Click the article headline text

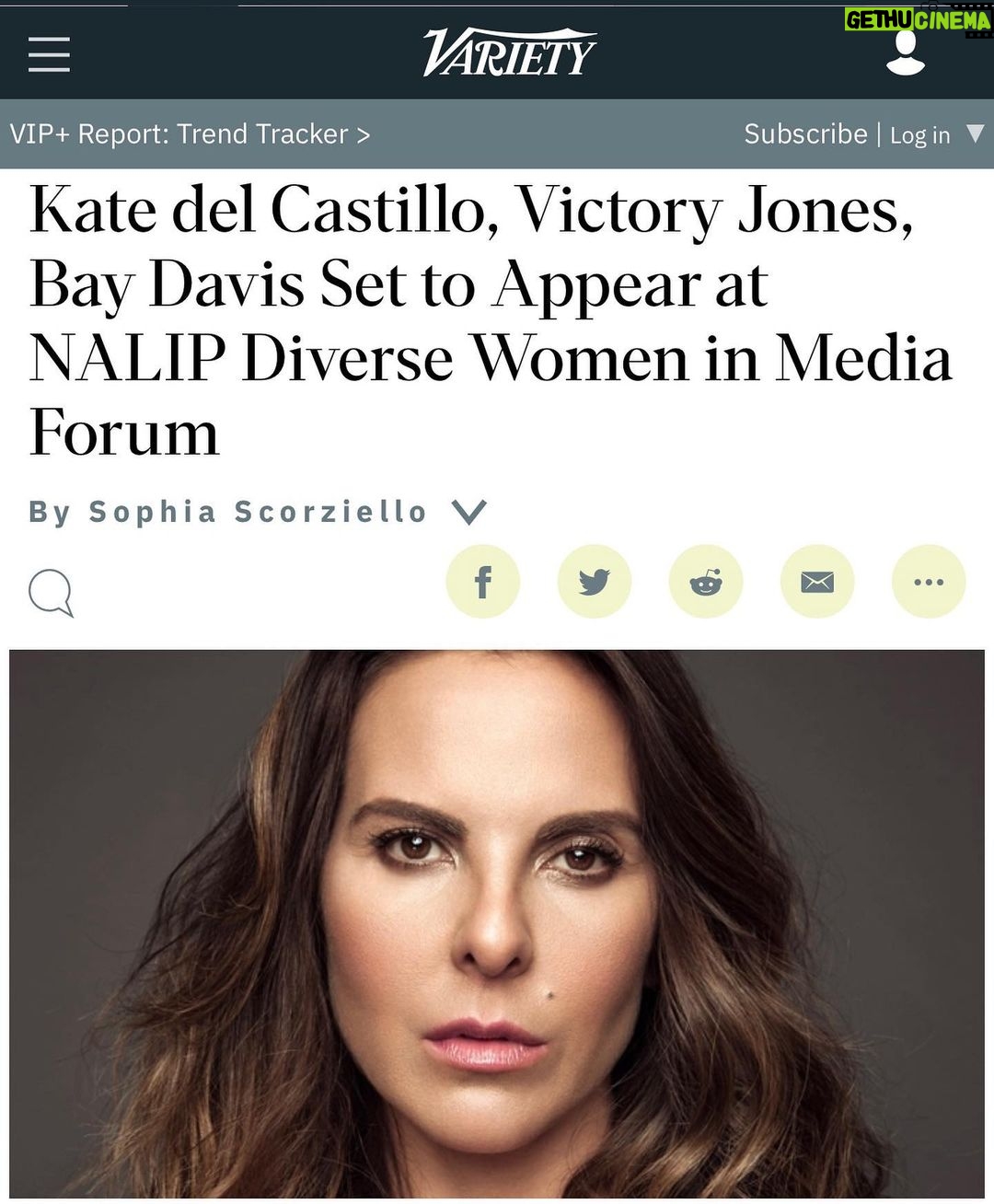(x=491, y=321)
